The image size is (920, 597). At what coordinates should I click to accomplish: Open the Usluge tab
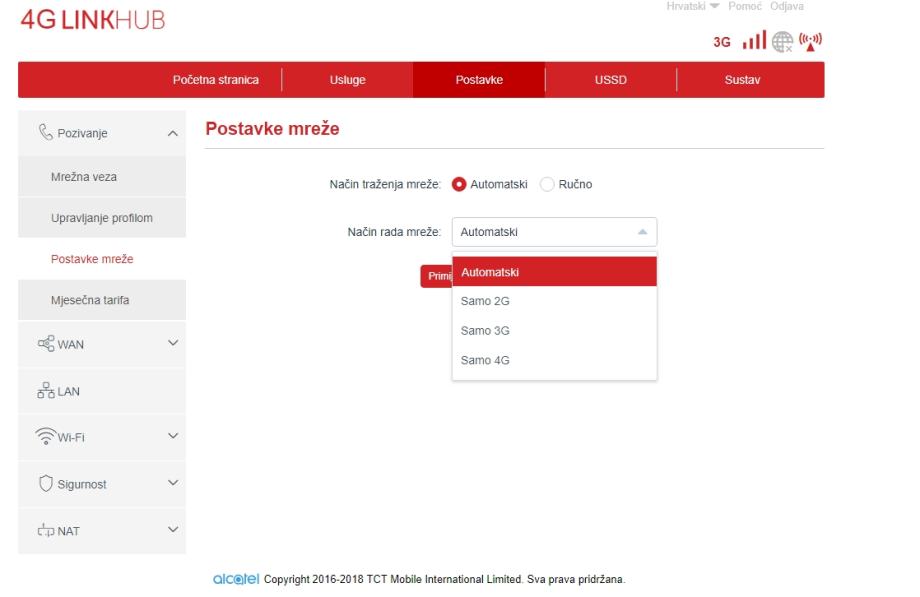[x=347, y=80]
